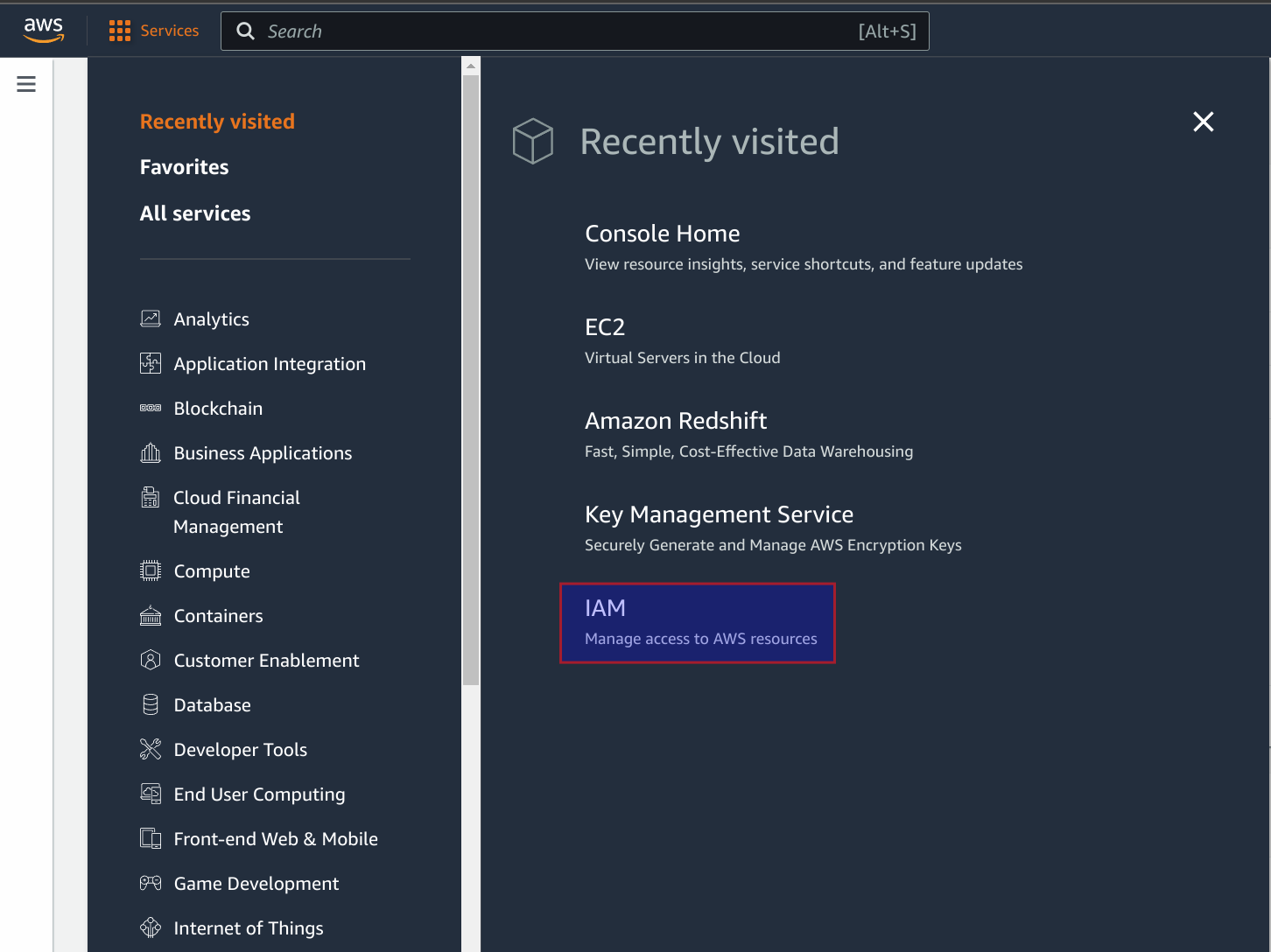The image size is (1271, 952).
Task: Open the Compute category
Action: point(212,571)
